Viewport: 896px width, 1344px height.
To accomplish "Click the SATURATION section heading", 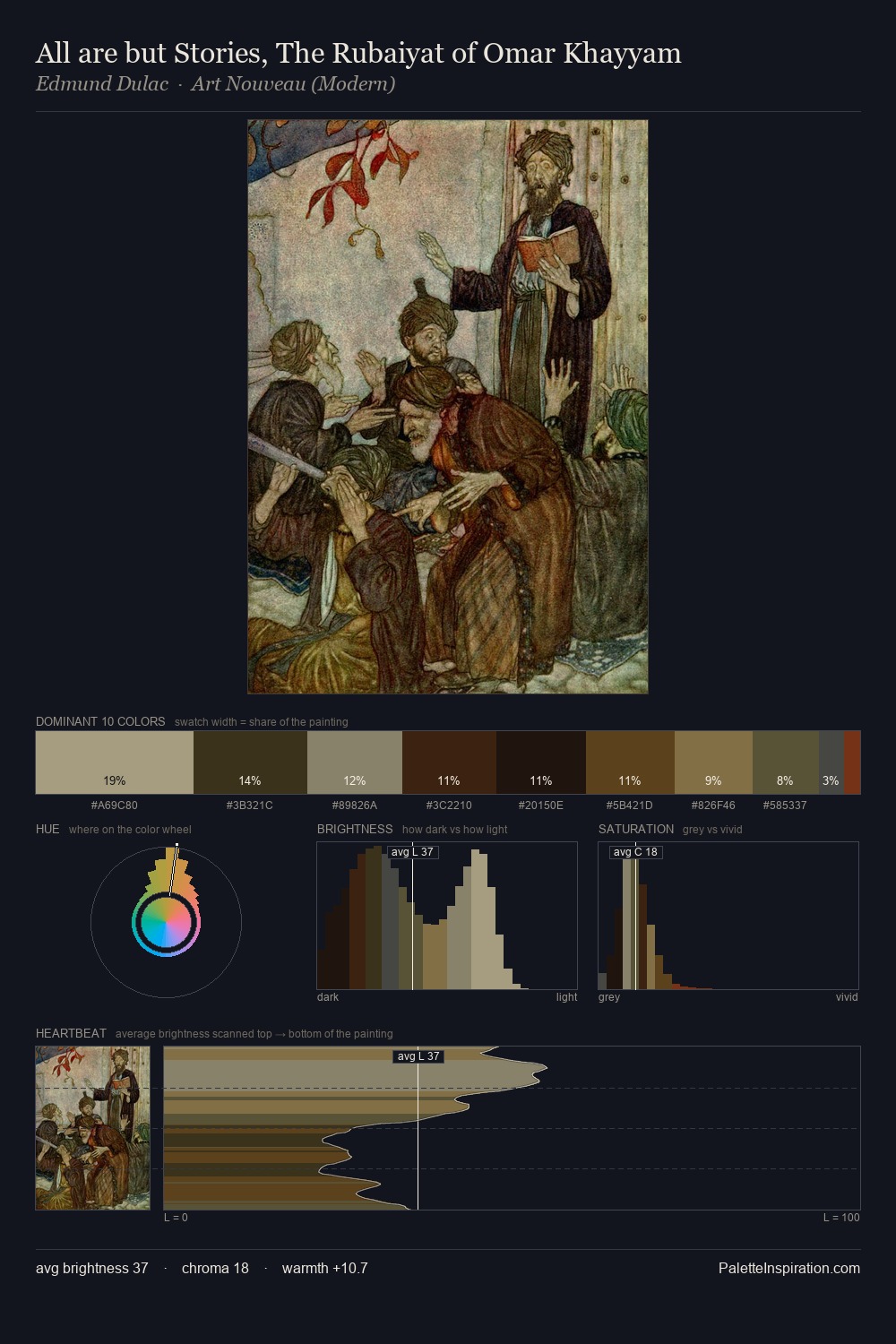I will [x=636, y=829].
